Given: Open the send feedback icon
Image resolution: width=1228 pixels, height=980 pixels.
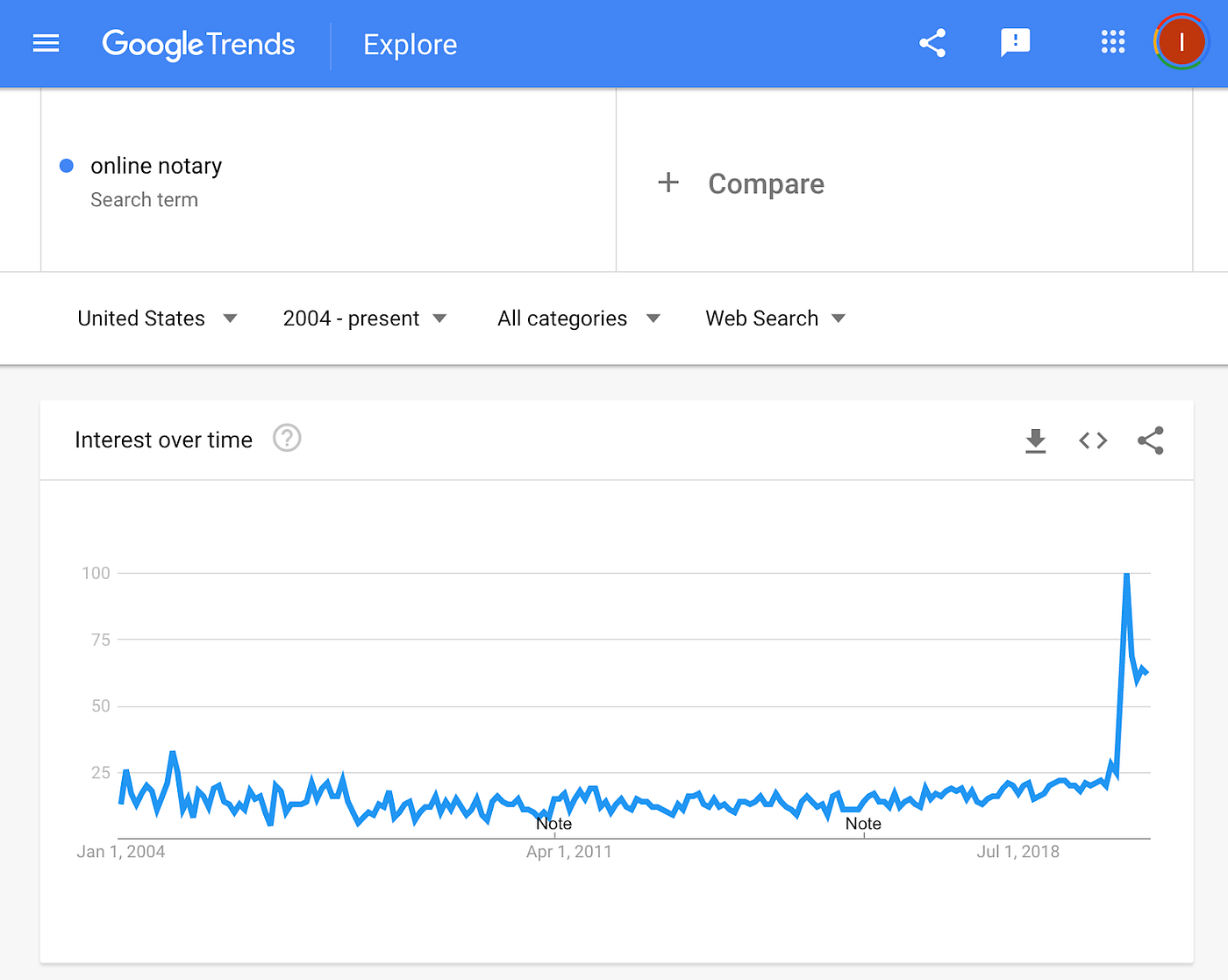Looking at the screenshot, I should pos(1015,42).
